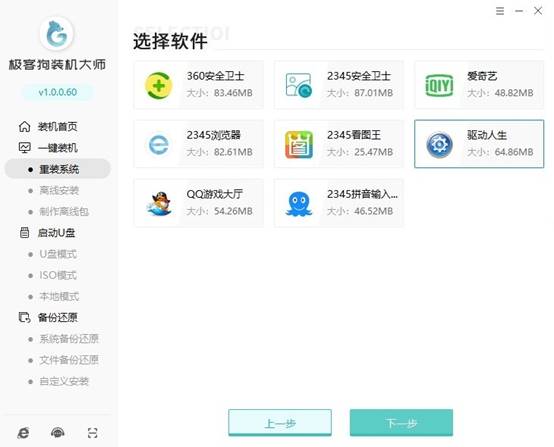Click the 360安全卫士 green shield icon
Image resolution: width=554 pixels, height=447 pixels.
pyautogui.click(x=159, y=85)
